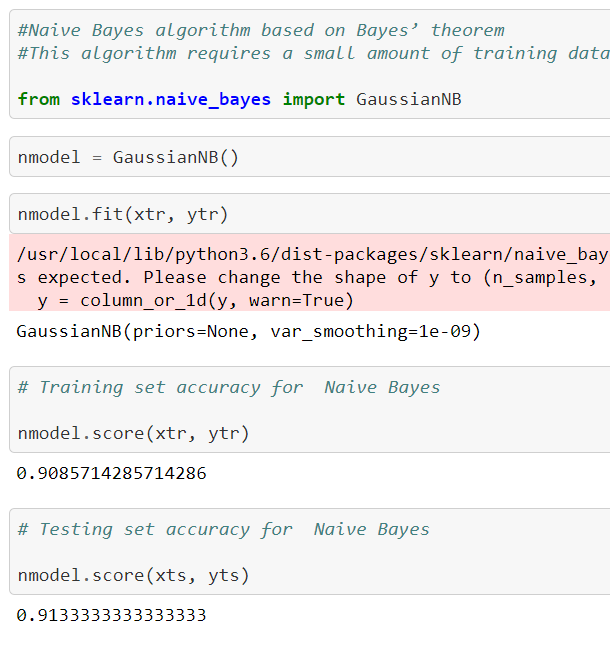
Task: Click the nmodel.fit(xtr, ytr) cell
Action: tap(310, 213)
